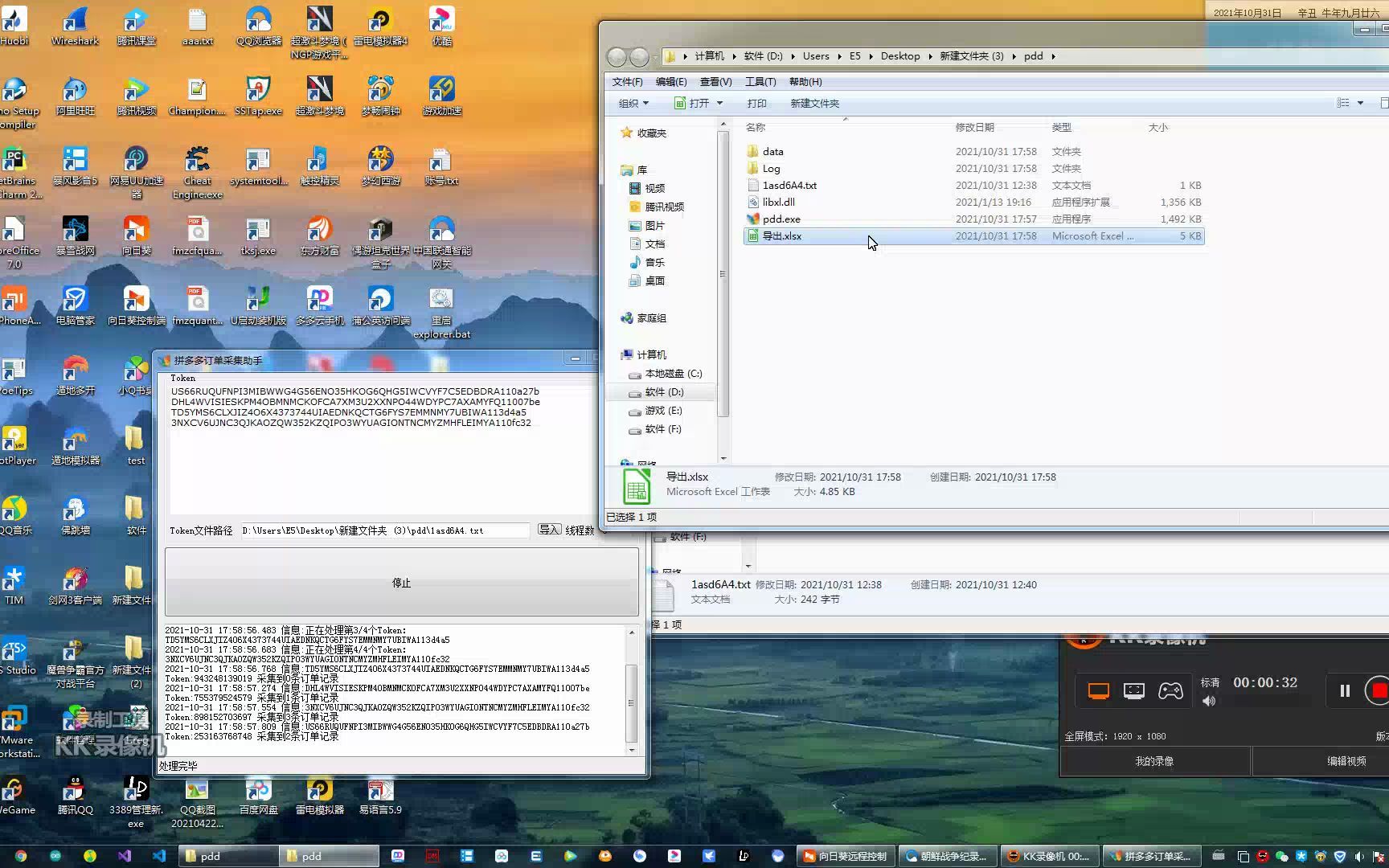Image resolution: width=1389 pixels, height=868 pixels.
Task: Open the Wireshark desktop icon
Action: coord(75,27)
